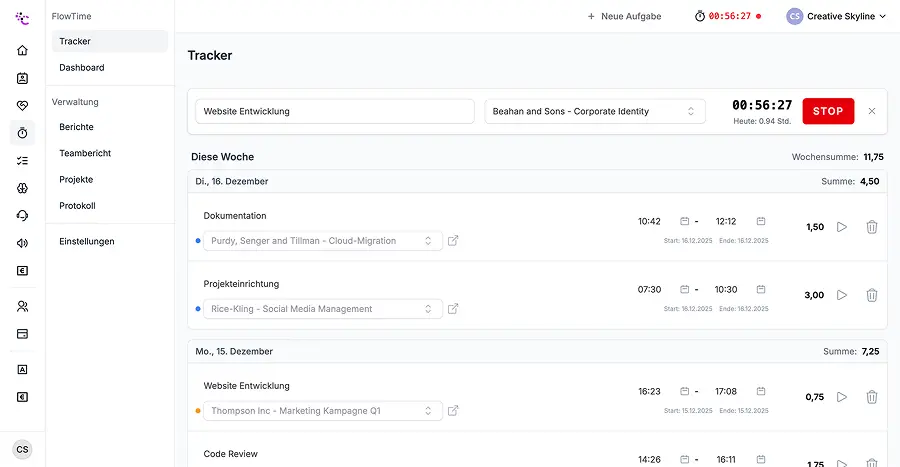Open Berichte under Verwaltung
The image size is (900, 467).
77,128
